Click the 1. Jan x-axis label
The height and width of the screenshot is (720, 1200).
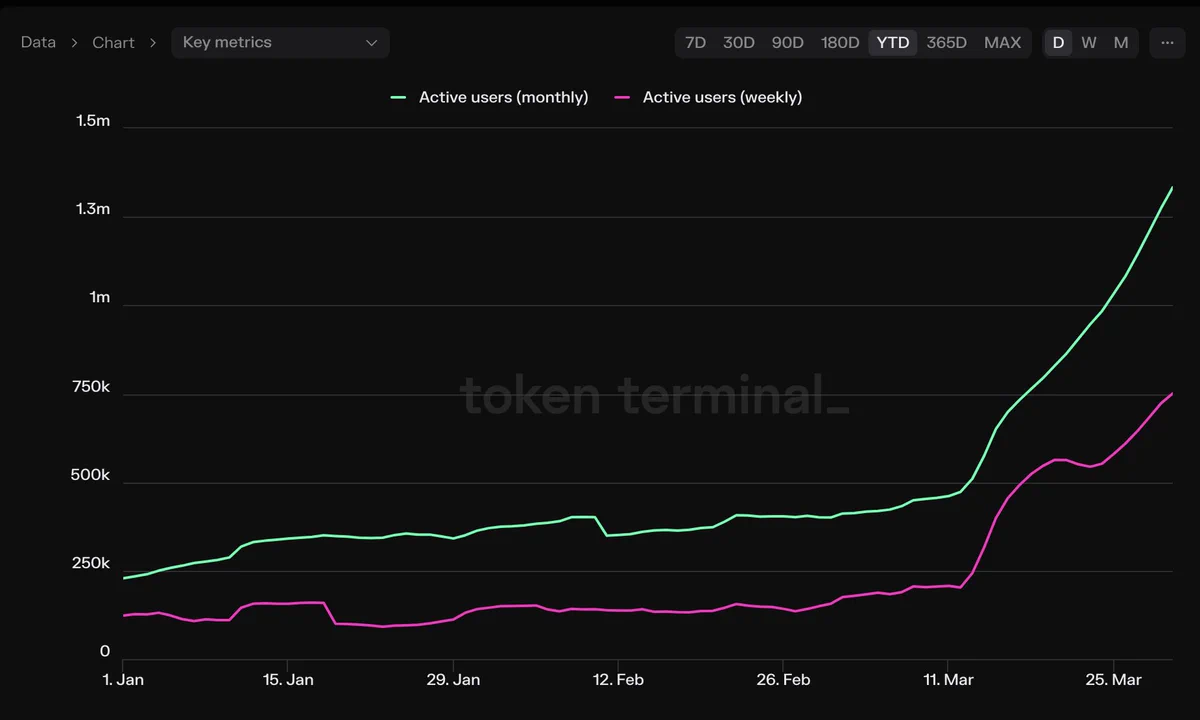coord(123,680)
